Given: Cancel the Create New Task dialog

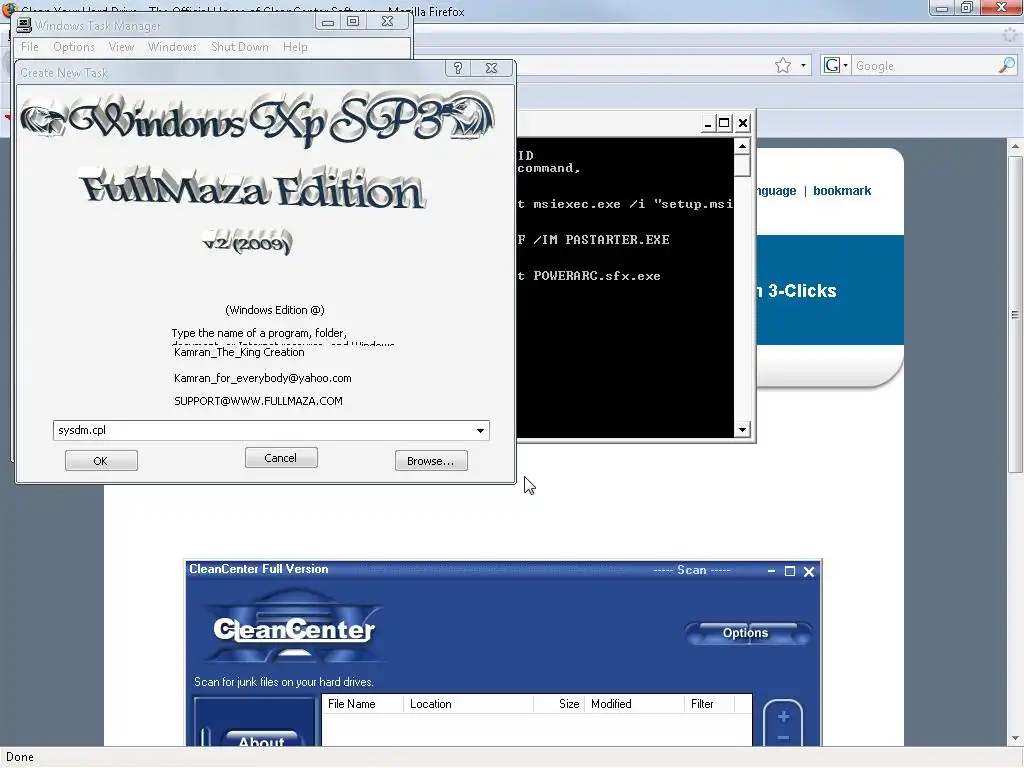Looking at the screenshot, I should [281, 458].
